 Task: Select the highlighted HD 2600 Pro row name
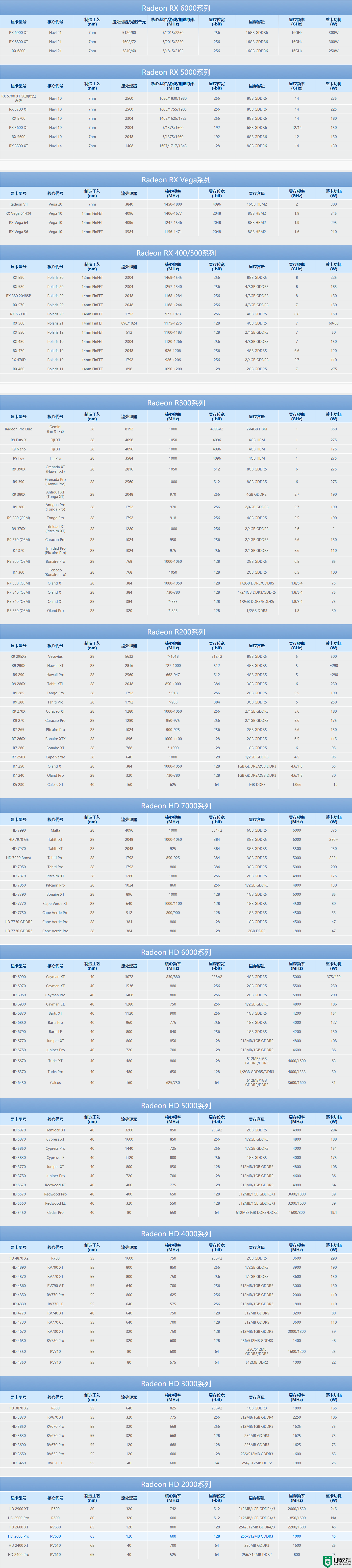[x=18, y=1536]
